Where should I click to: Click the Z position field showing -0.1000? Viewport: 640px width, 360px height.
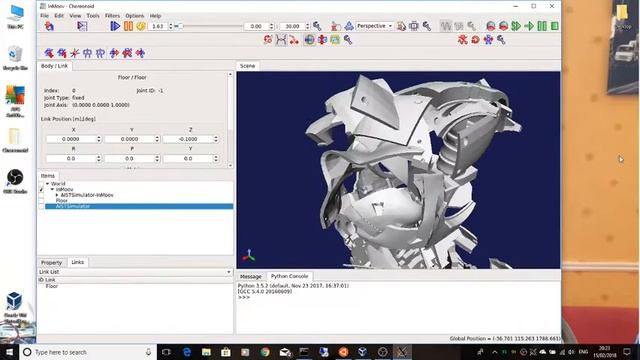click(x=191, y=139)
